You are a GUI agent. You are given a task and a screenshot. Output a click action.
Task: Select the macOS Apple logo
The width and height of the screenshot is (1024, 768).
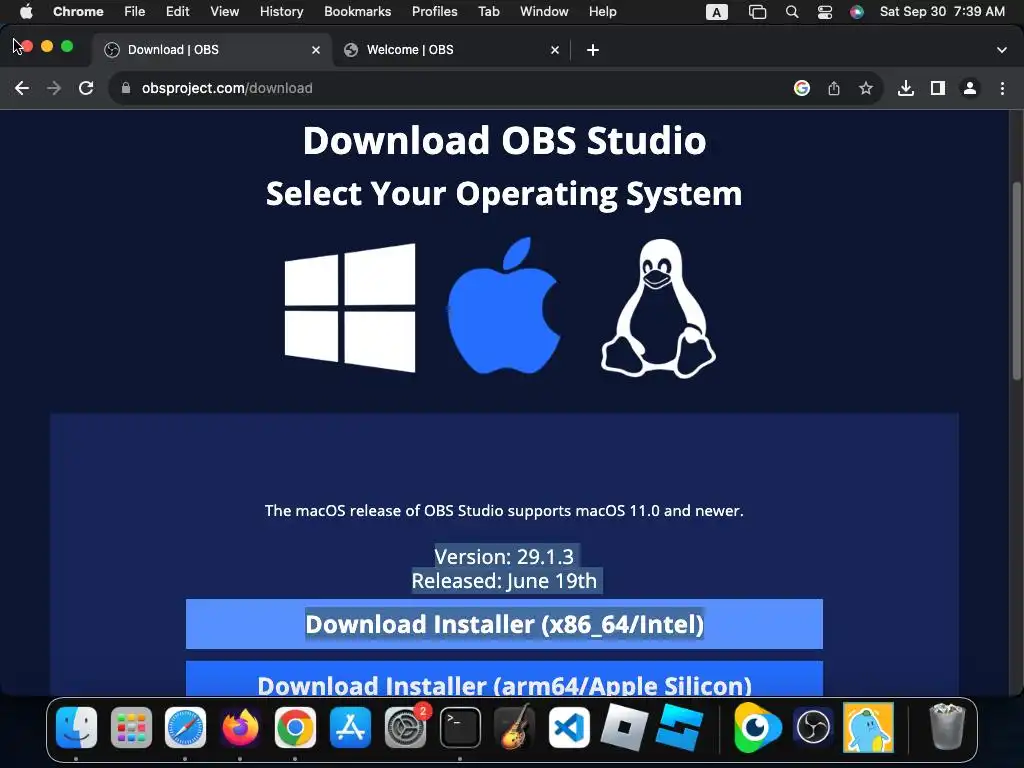(504, 306)
